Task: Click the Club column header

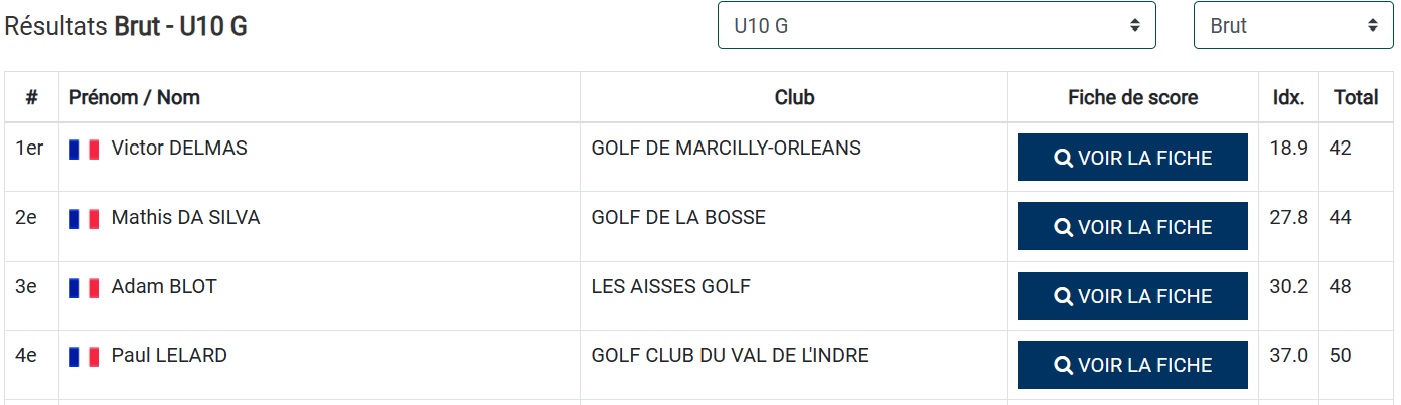Action: [x=794, y=97]
